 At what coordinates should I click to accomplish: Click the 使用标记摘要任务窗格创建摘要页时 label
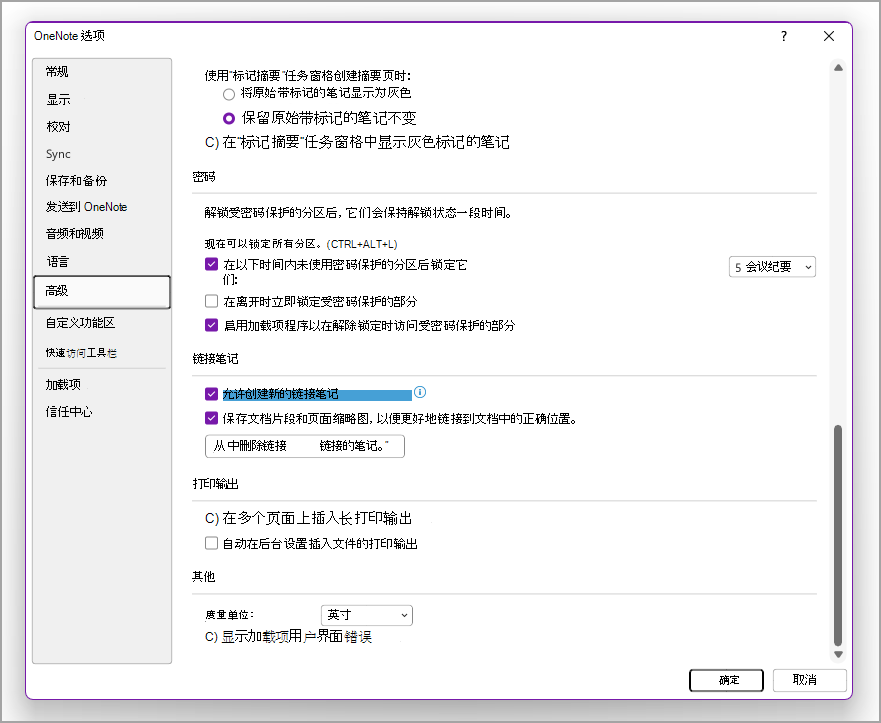coord(307,75)
